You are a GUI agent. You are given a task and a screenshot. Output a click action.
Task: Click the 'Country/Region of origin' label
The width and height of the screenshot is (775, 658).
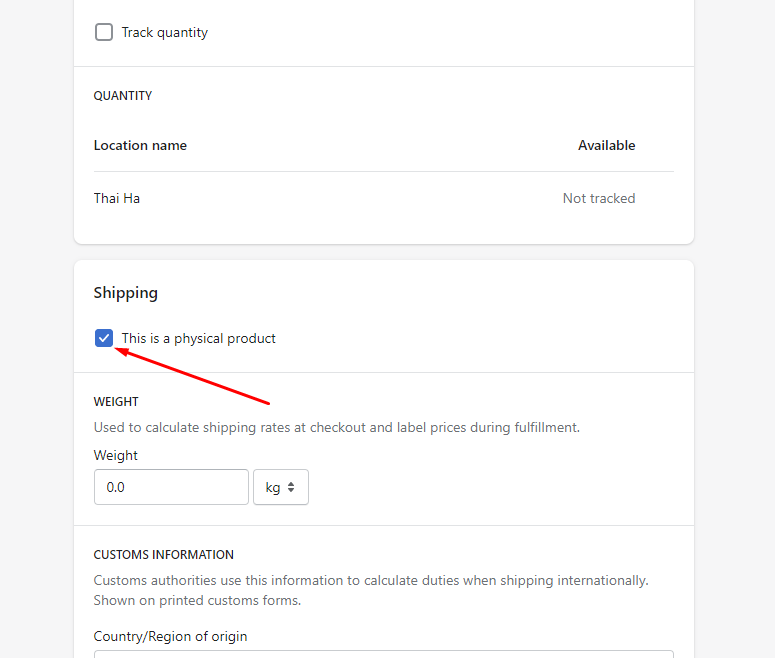point(170,636)
